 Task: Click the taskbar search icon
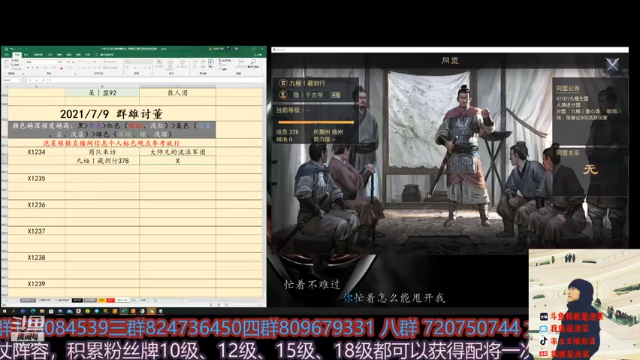[x=13, y=311]
